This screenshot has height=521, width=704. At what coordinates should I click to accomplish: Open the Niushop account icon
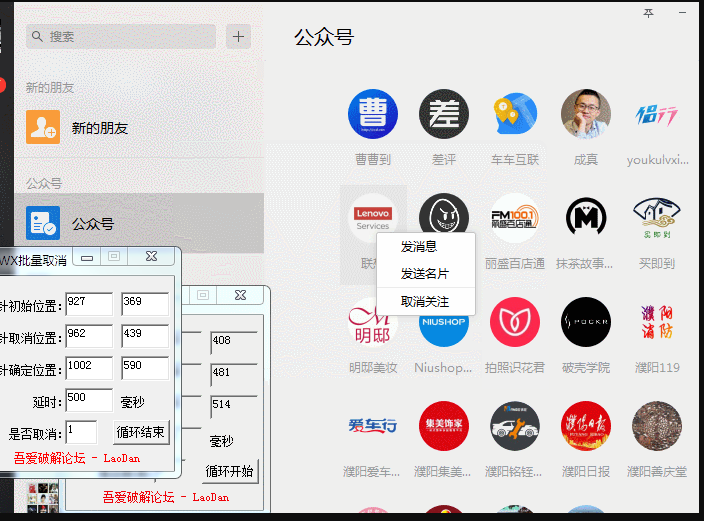(444, 322)
